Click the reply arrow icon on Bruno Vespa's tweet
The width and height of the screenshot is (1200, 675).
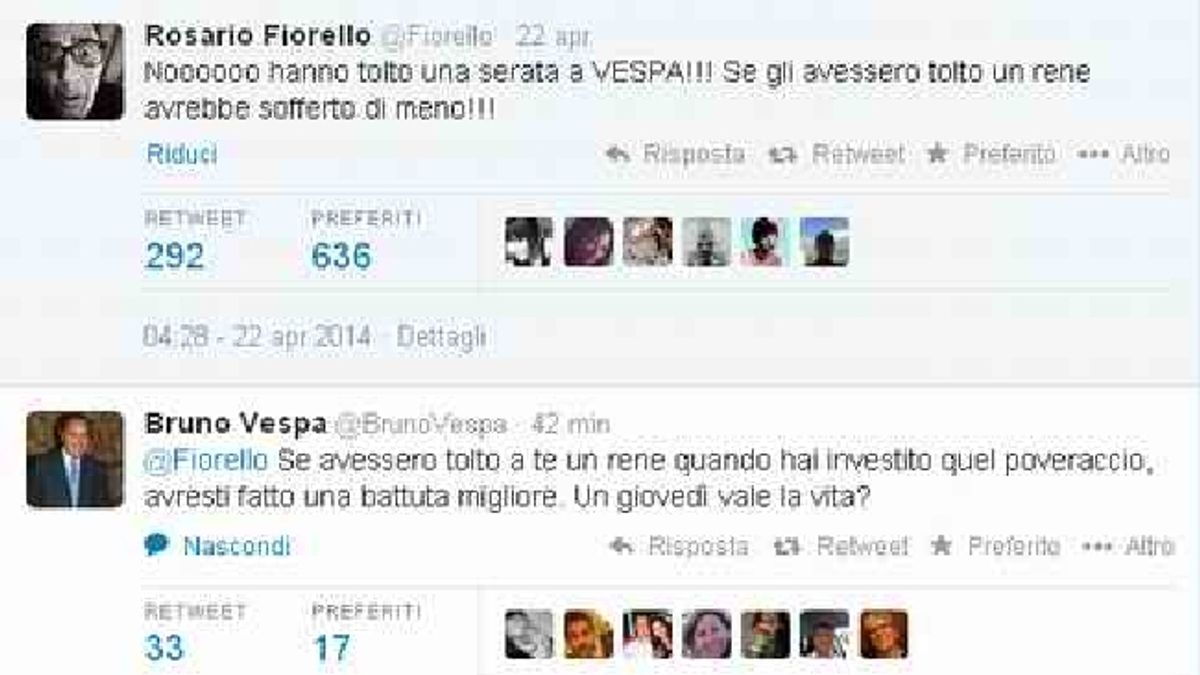[x=621, y=546]
